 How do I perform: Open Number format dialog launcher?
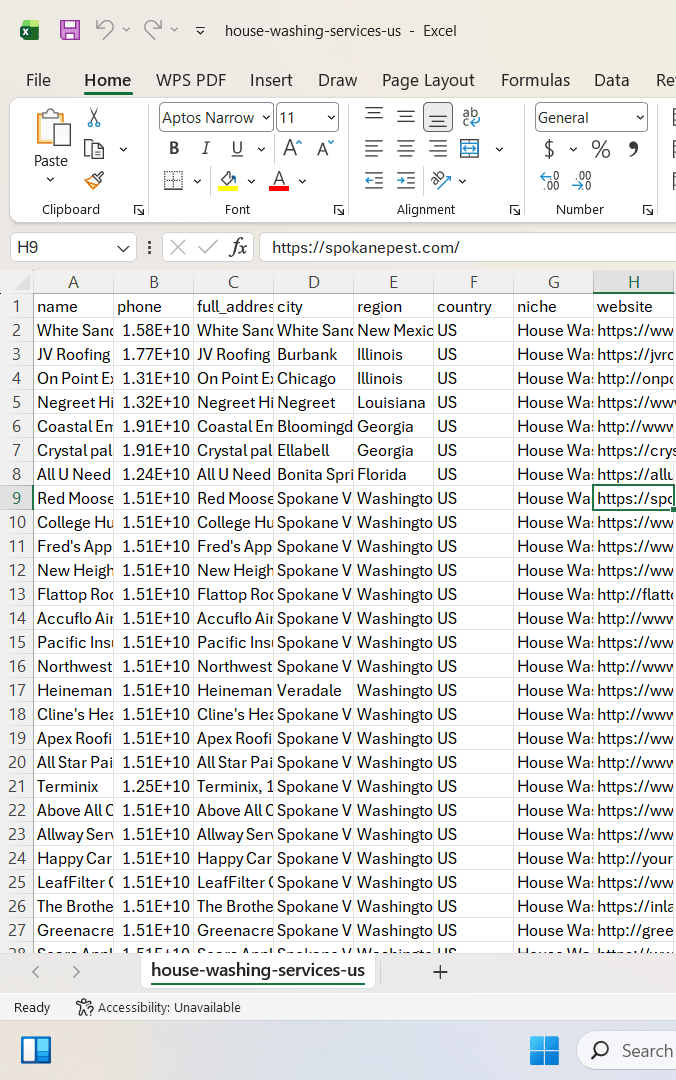(x=648, y=211)
